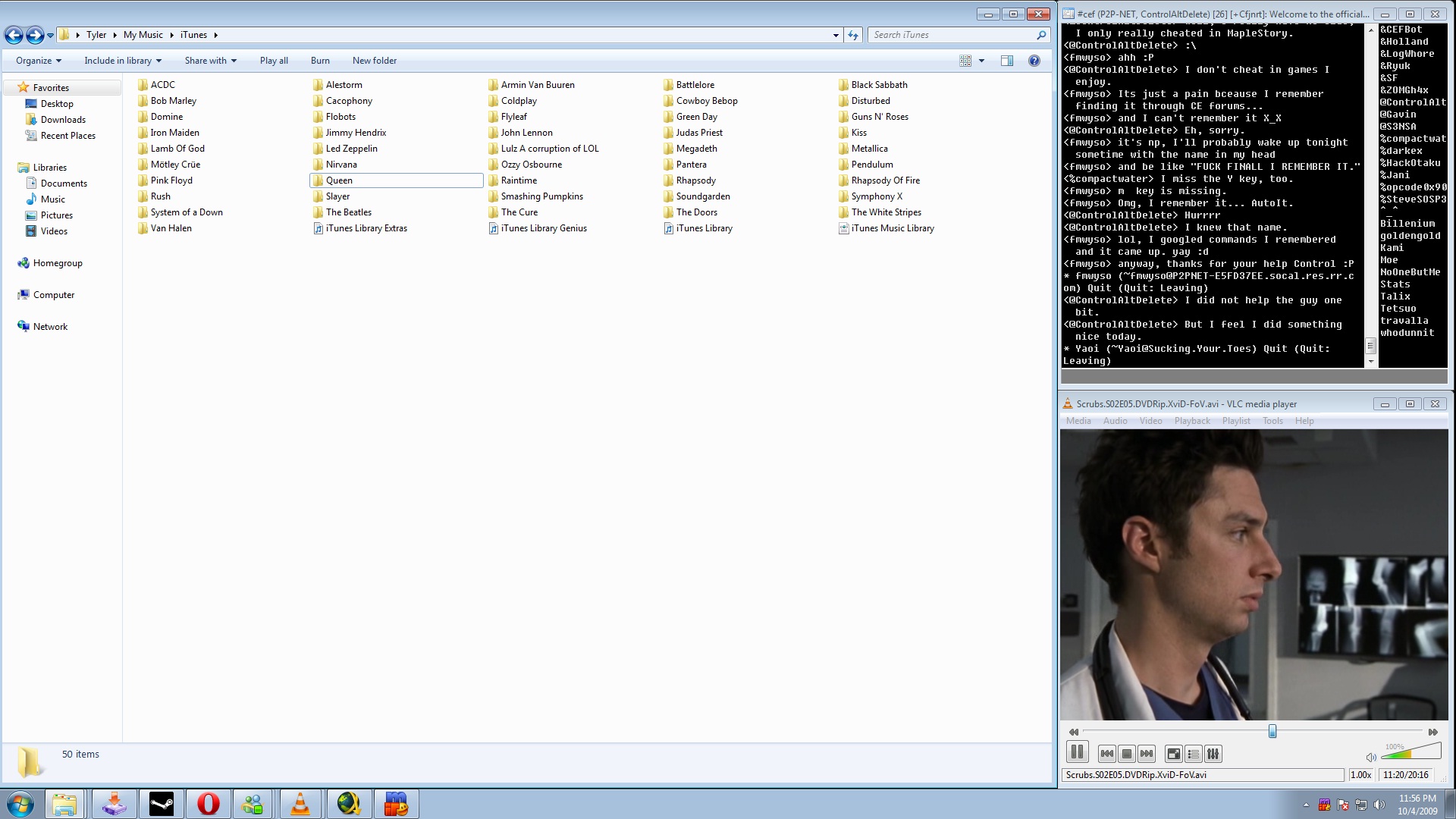Pause the video in VLC

pos(1077,752)
